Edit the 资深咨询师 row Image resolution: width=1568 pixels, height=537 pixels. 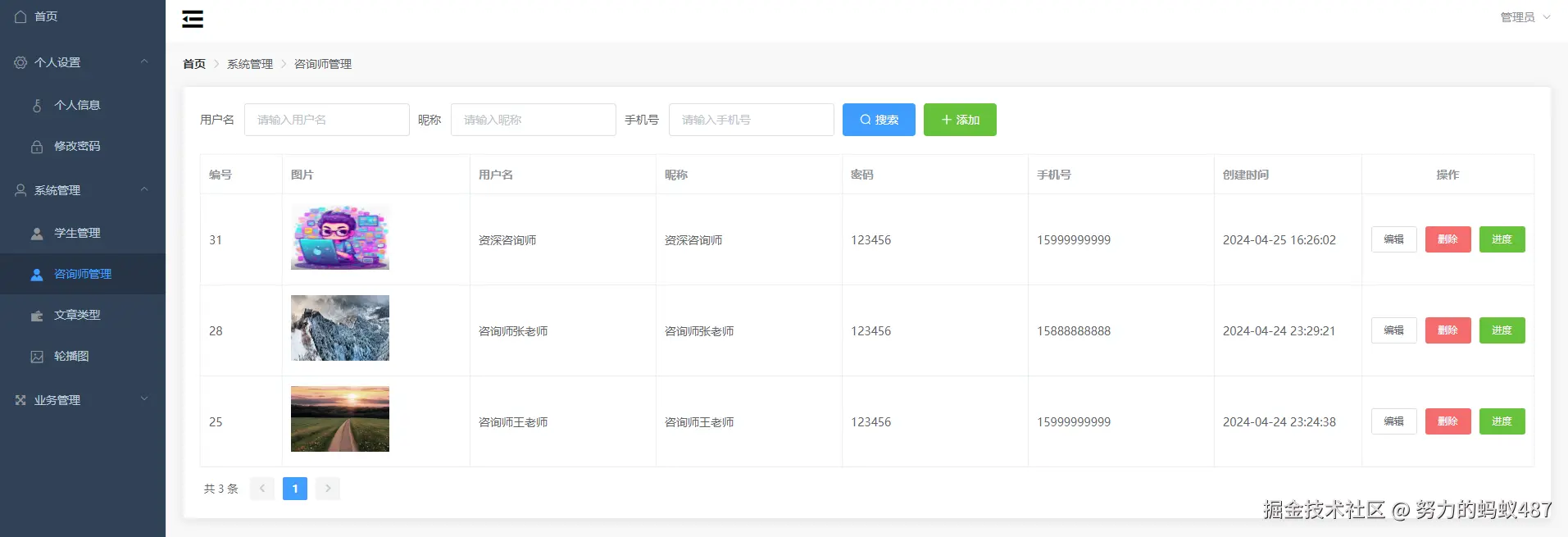1394,239
